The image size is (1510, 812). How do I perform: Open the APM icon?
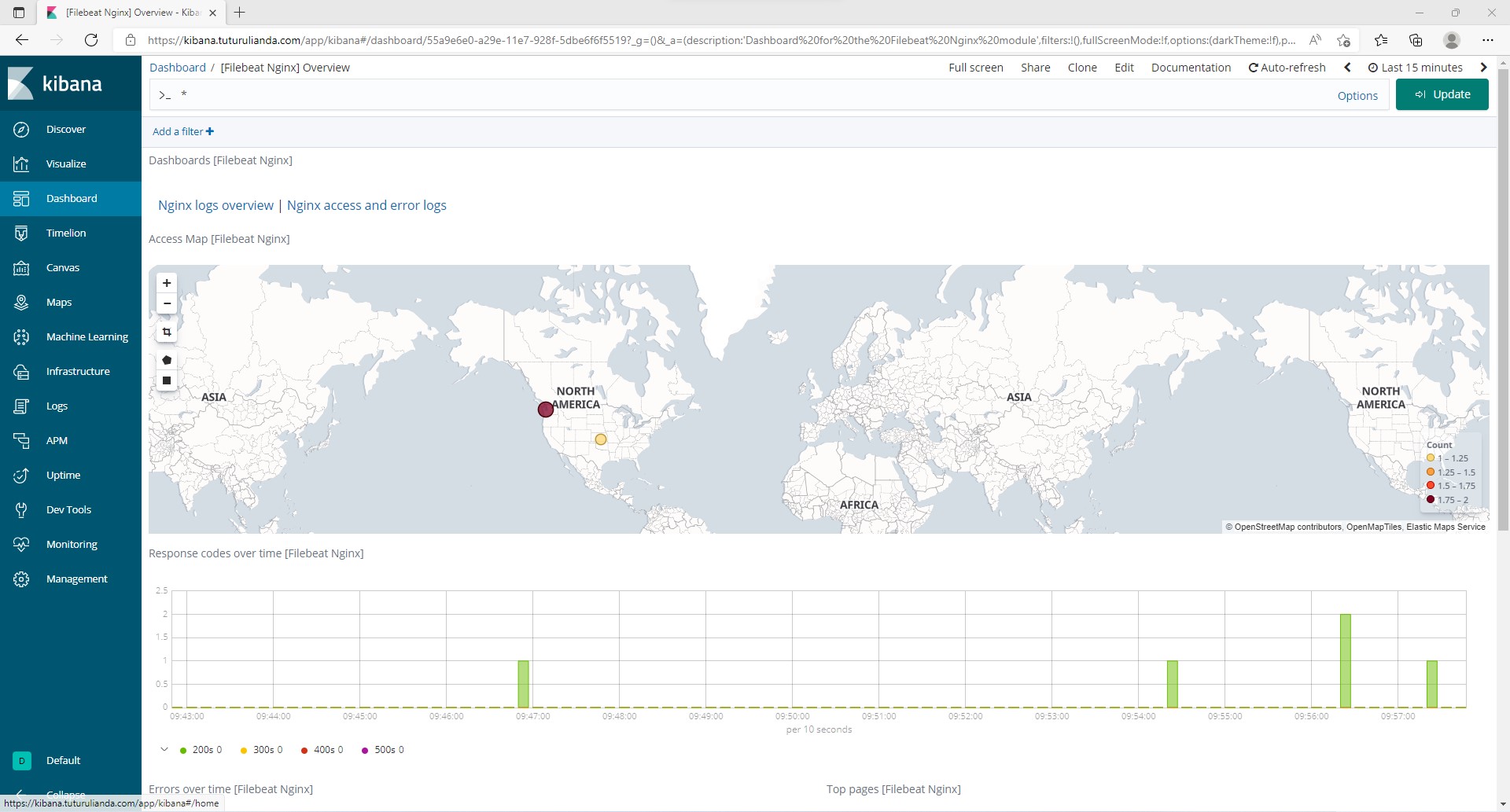pyautogui.click(x=21, y=441)
